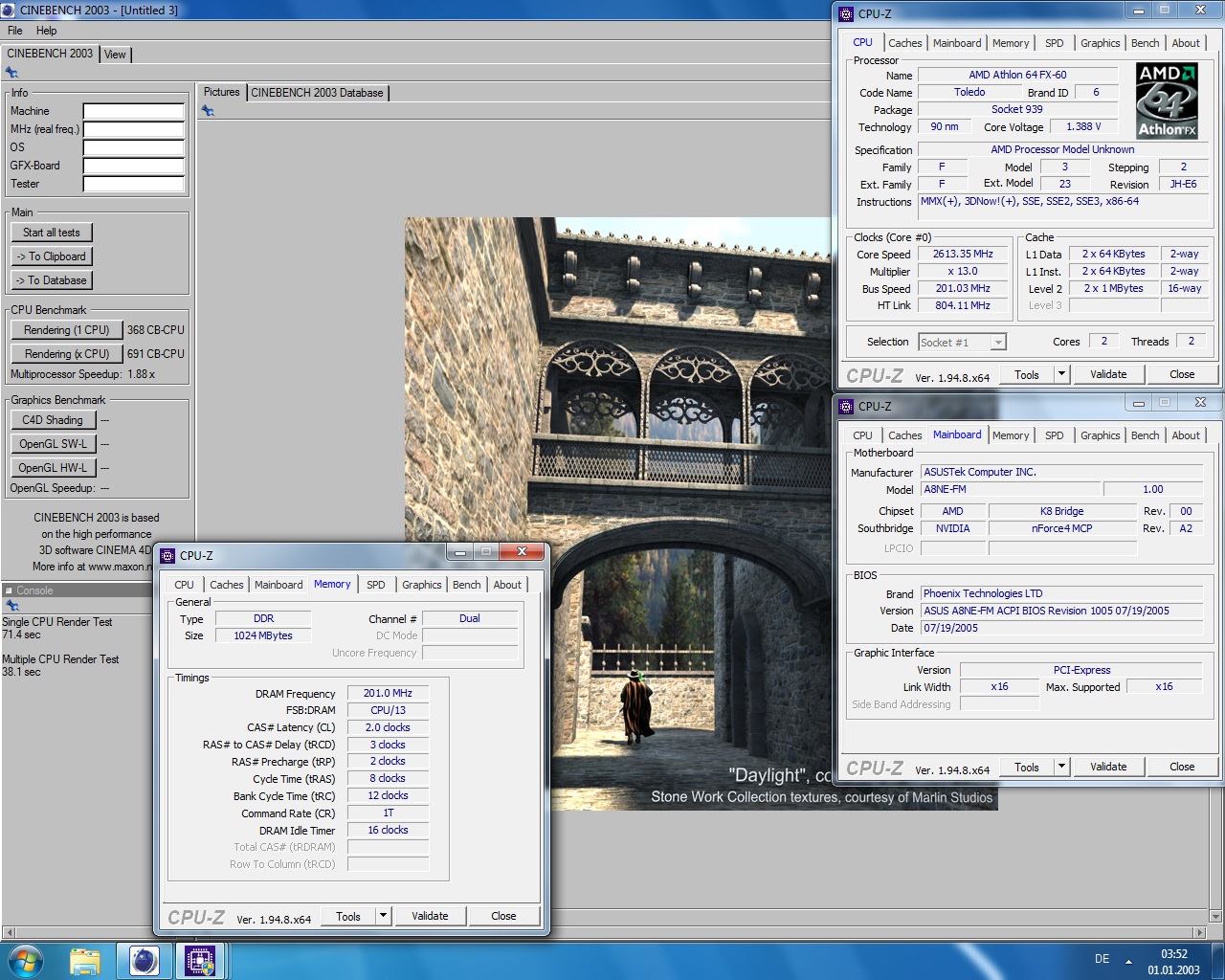This screenshot has width=1225, height=980.
Task: Run OpenGL HW-L test
Action: pos(53,468)
